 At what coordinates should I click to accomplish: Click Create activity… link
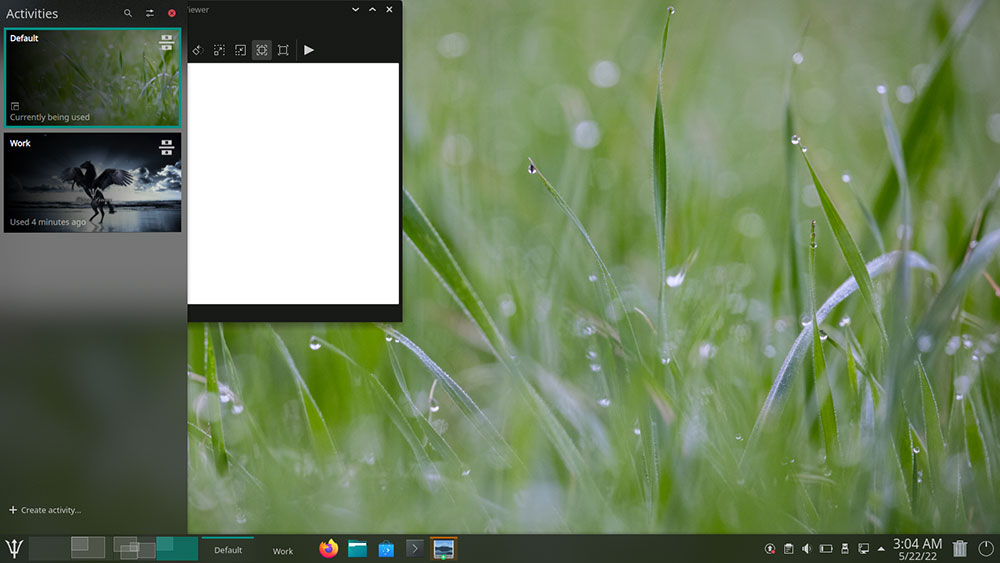click(x=45, y=510)
